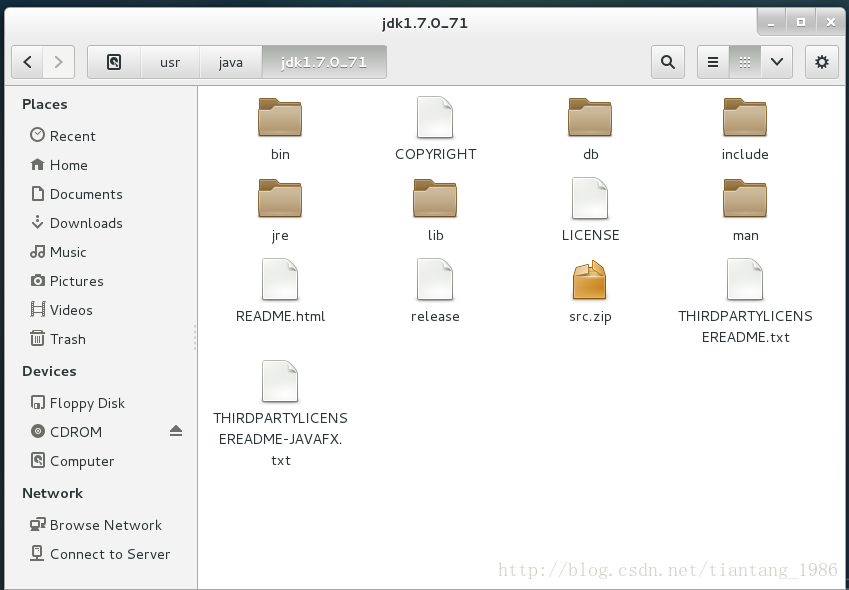This screenshot has width=849, height=590.
Task: Open Videos in sidebar
Action: coord(61,310)
